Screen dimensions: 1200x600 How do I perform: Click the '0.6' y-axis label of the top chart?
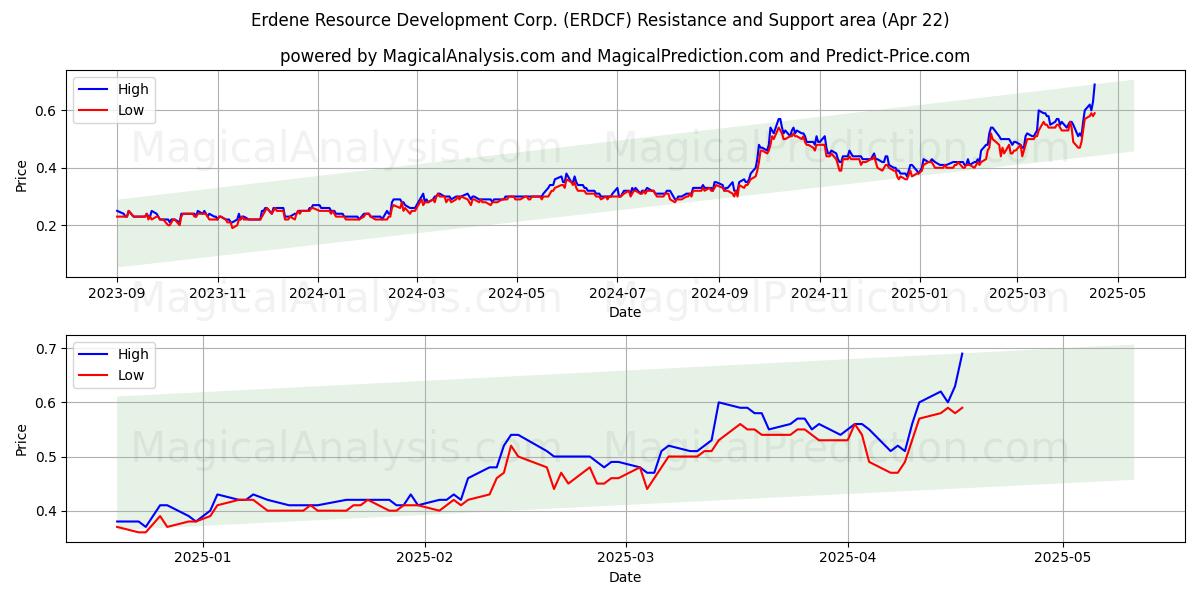click(x=48, y=111)
